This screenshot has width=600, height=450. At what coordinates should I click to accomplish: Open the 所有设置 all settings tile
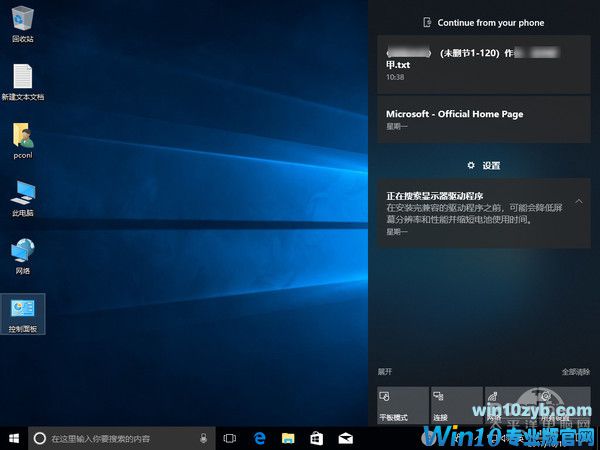pyautogui.click(x=564, y=406)
